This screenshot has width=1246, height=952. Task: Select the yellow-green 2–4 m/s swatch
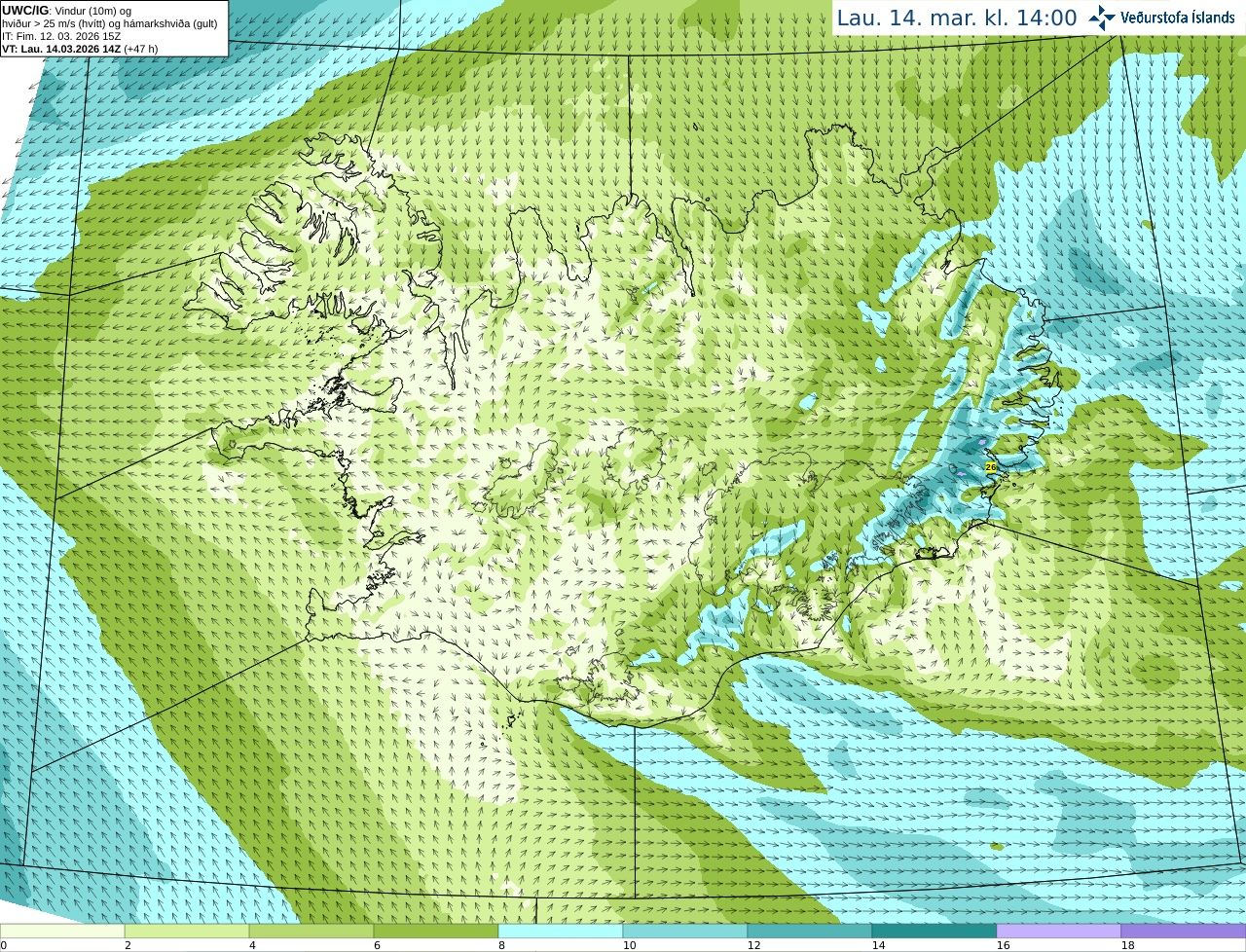(187, 931)
